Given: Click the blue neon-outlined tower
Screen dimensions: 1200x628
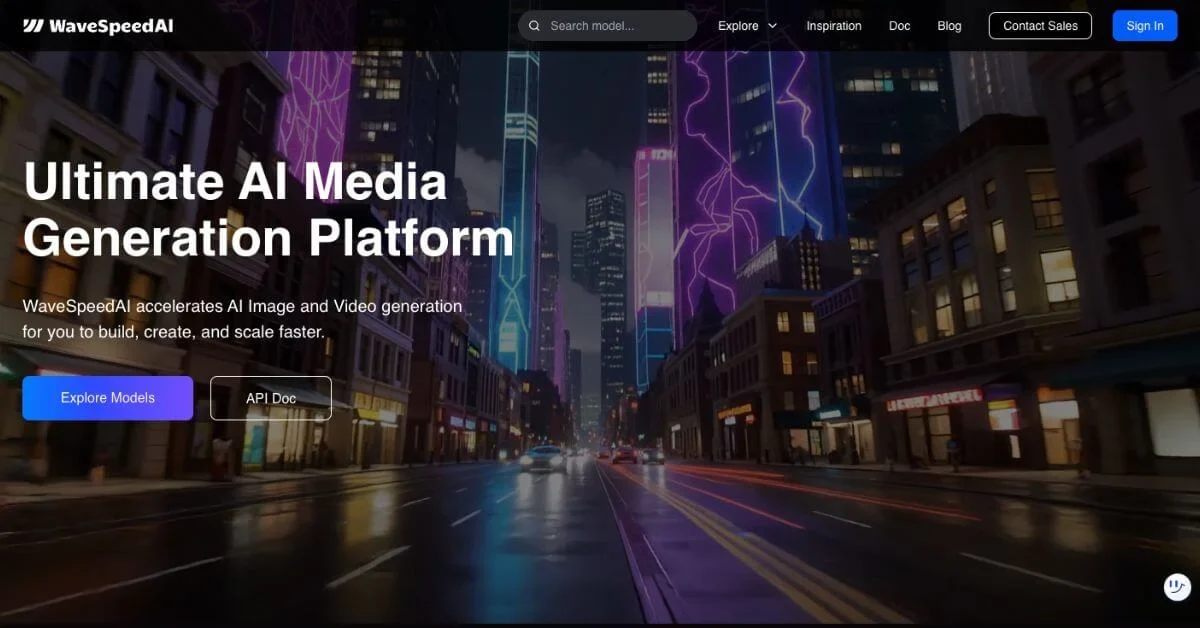Looking at the screenshot, I should tap(520, 200).
